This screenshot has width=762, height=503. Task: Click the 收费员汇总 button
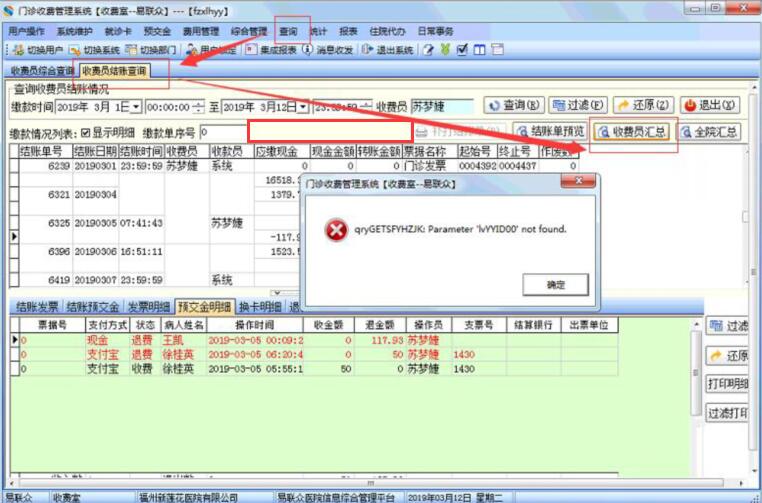[631, 132]
